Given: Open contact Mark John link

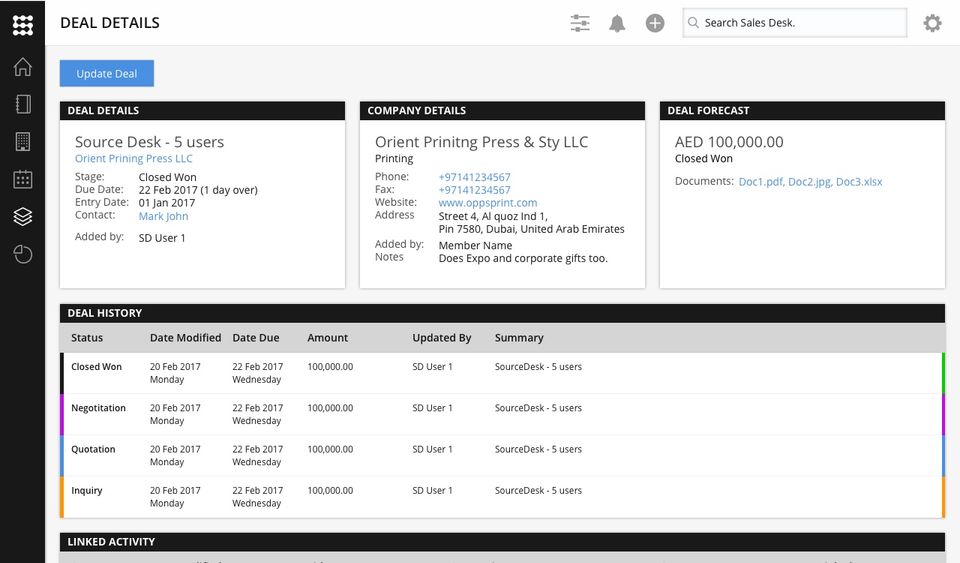Looking at the screenshot, I should pyautogui.click(x=163, y=216).
